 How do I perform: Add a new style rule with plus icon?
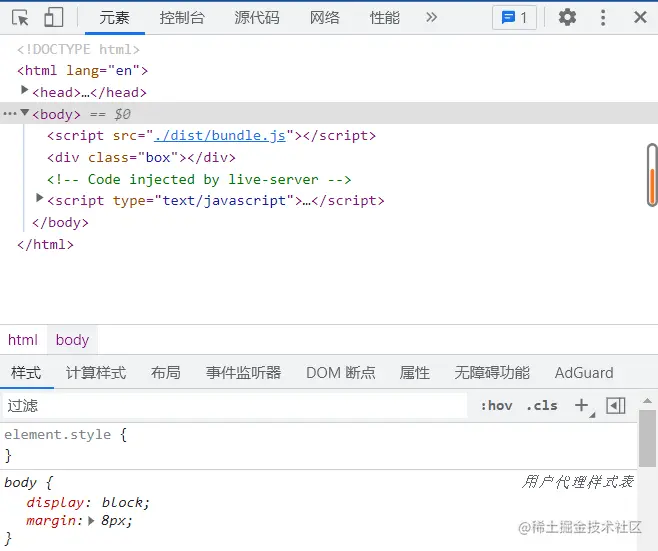(582, 405)
